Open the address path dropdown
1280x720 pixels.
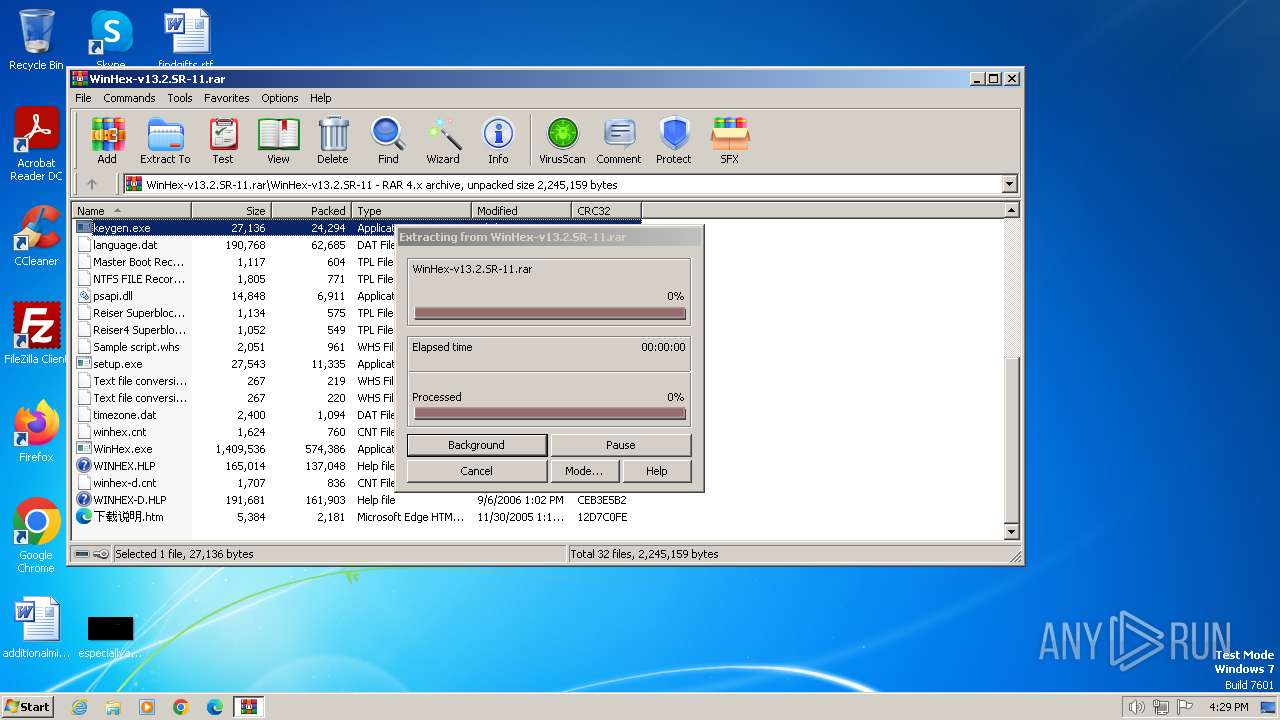tap(1009, 184)
